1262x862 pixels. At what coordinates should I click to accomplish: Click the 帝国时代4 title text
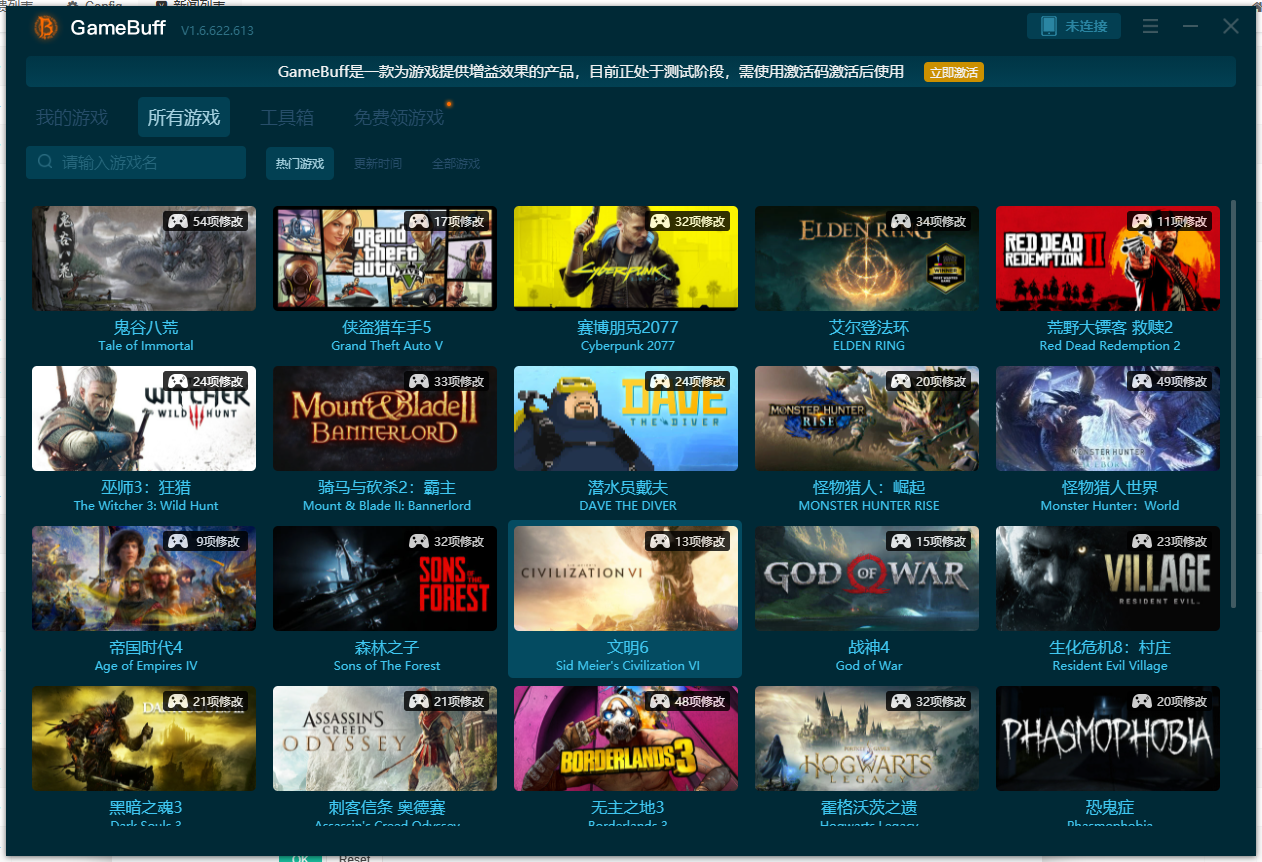(x=146, y=648)
